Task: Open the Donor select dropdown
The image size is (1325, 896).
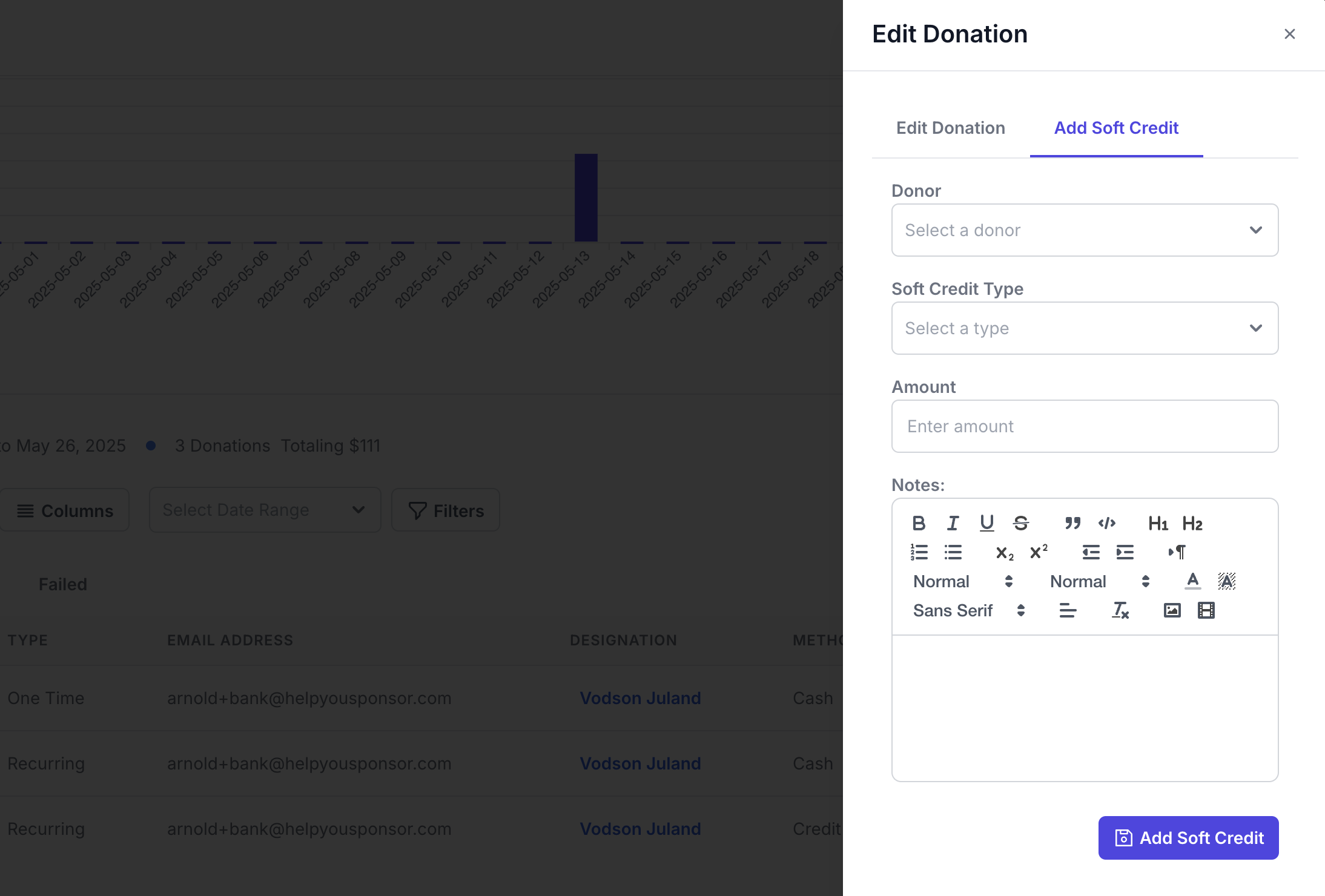Action: pos(1085,230)
